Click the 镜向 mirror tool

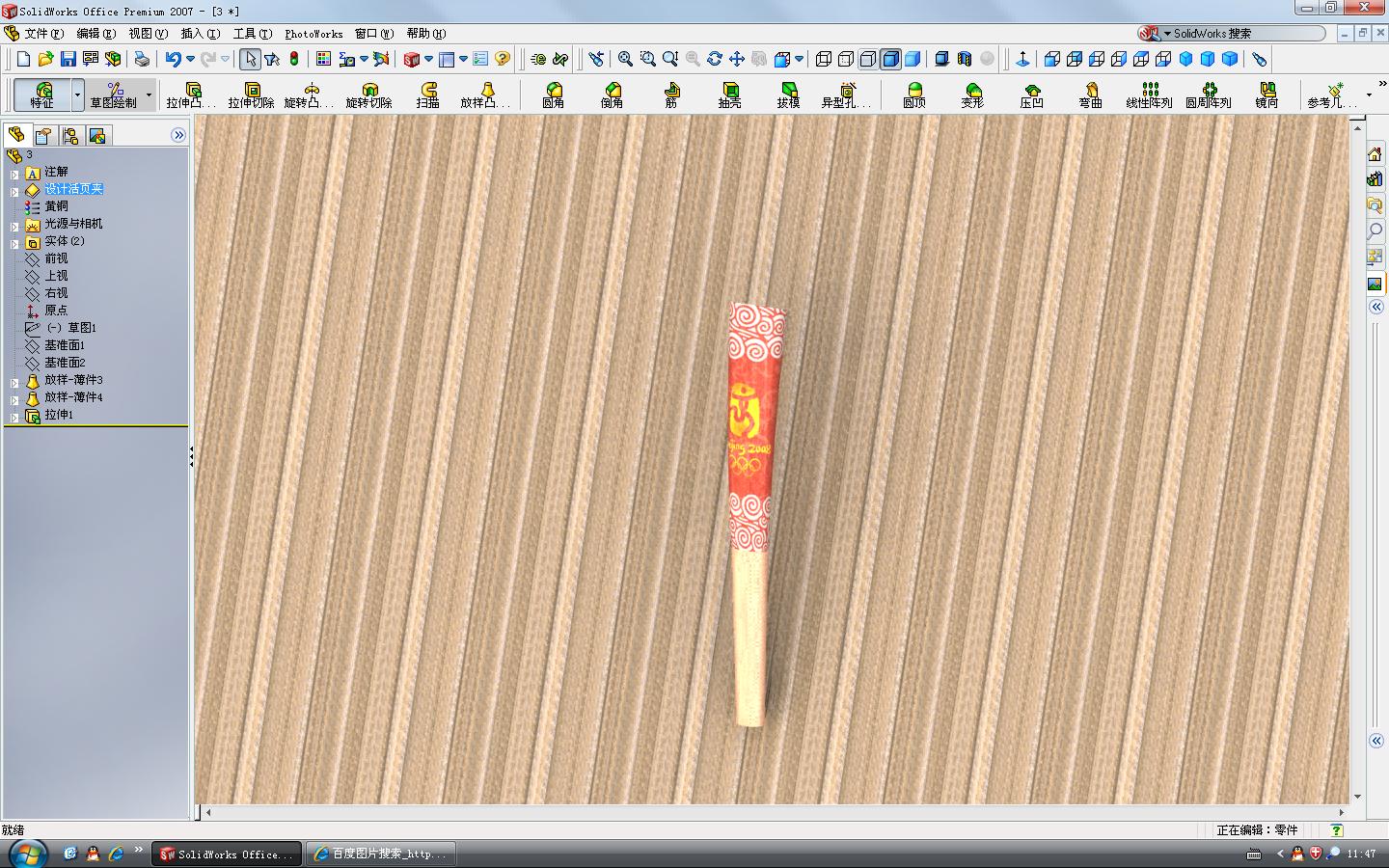(x=1267, y=95)
